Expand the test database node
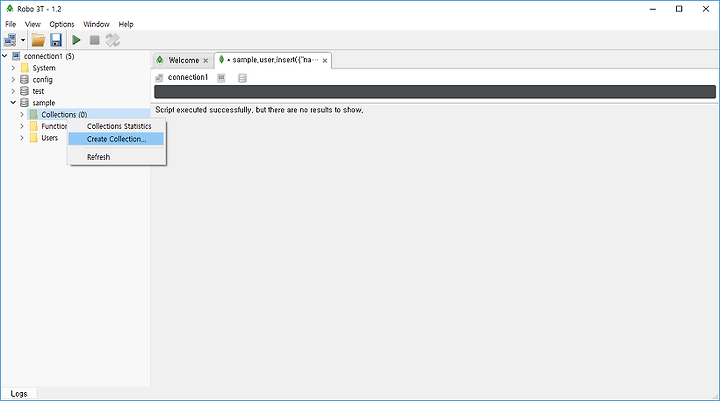 click(13, 91)
